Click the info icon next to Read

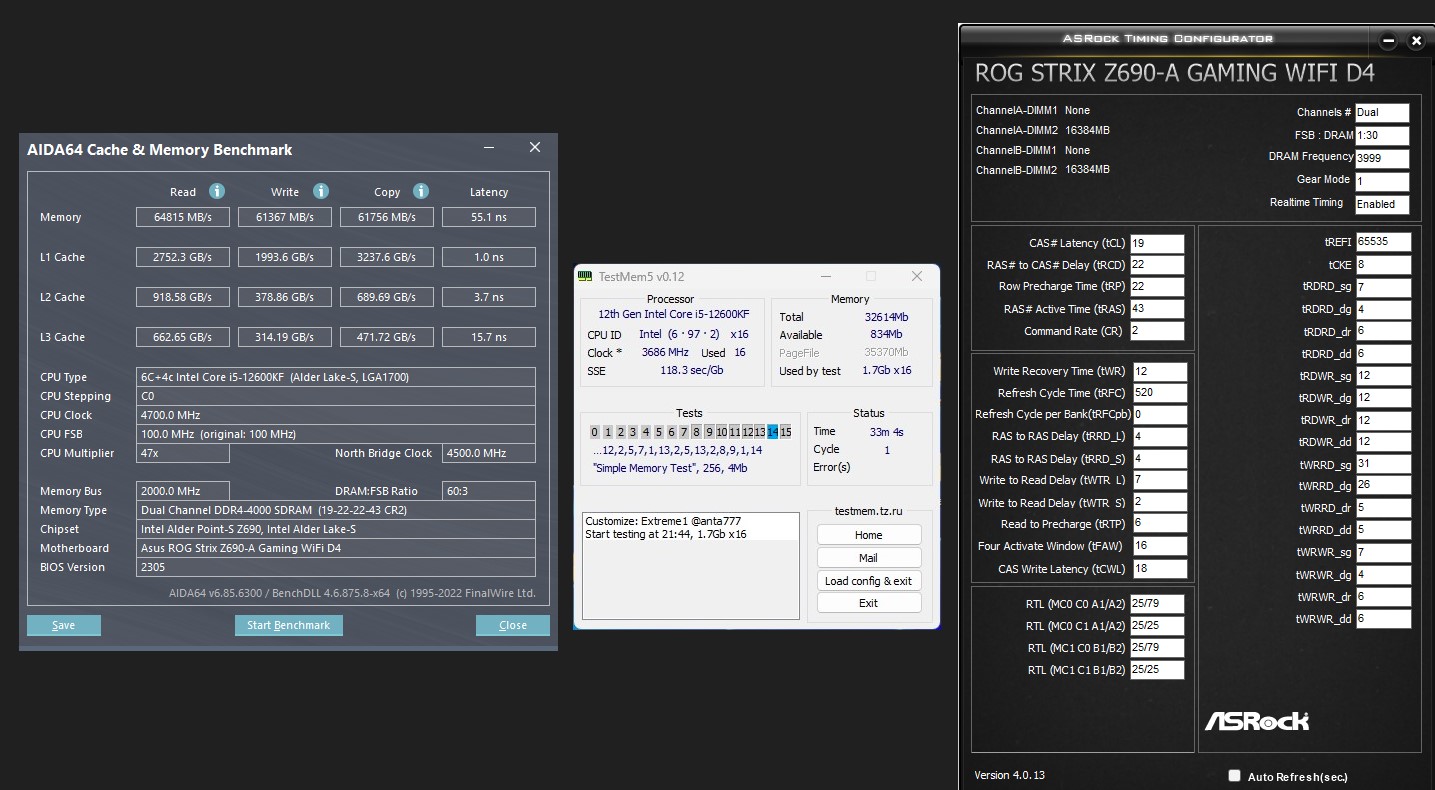217,191
